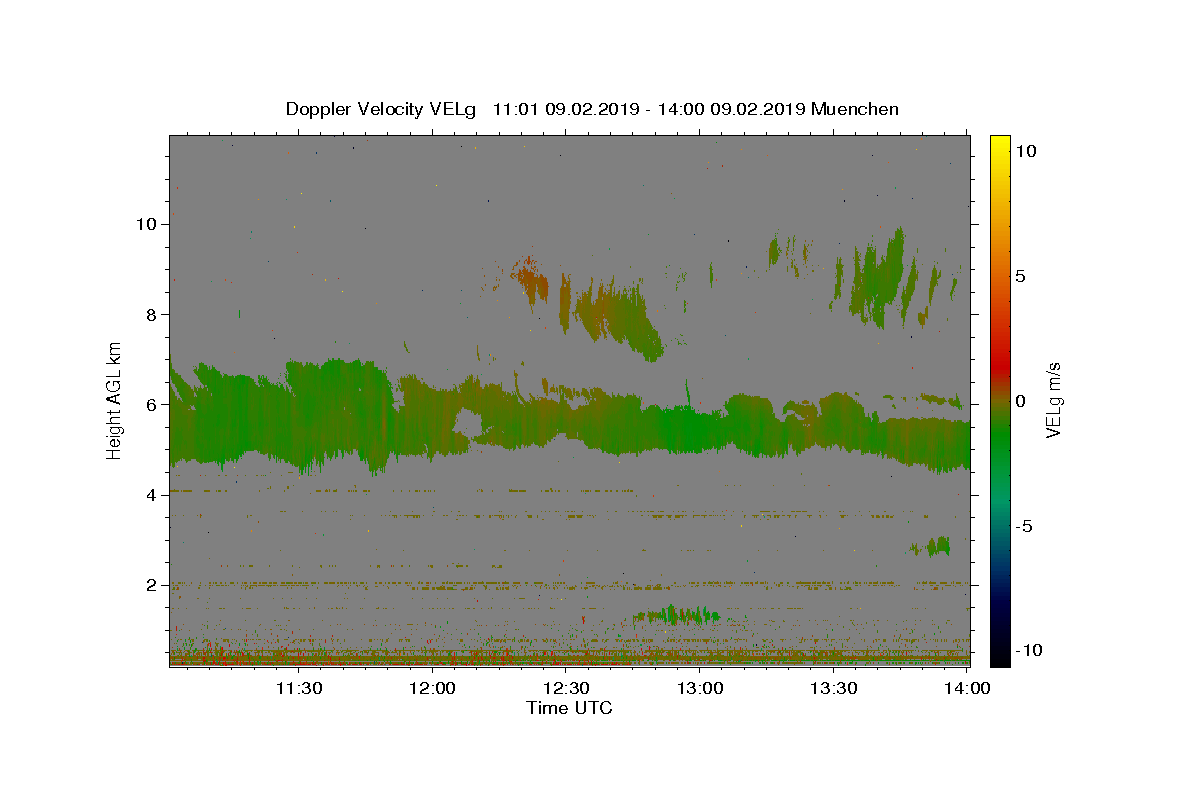The image size is (1200, 800).
Task: Click the colorbar label "-10"
Action: pos(1028,651)
